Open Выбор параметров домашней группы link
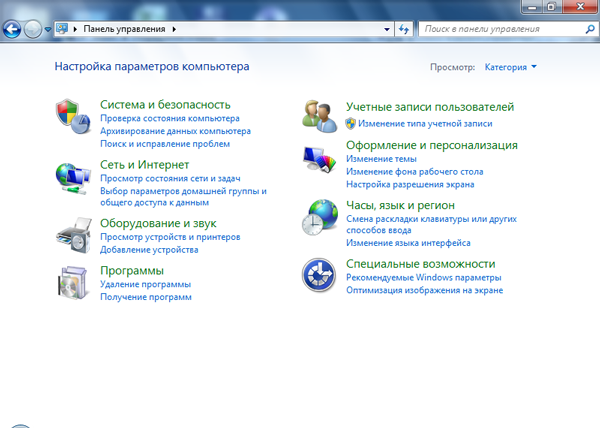The image size is (600, 428). pos(183,197)
